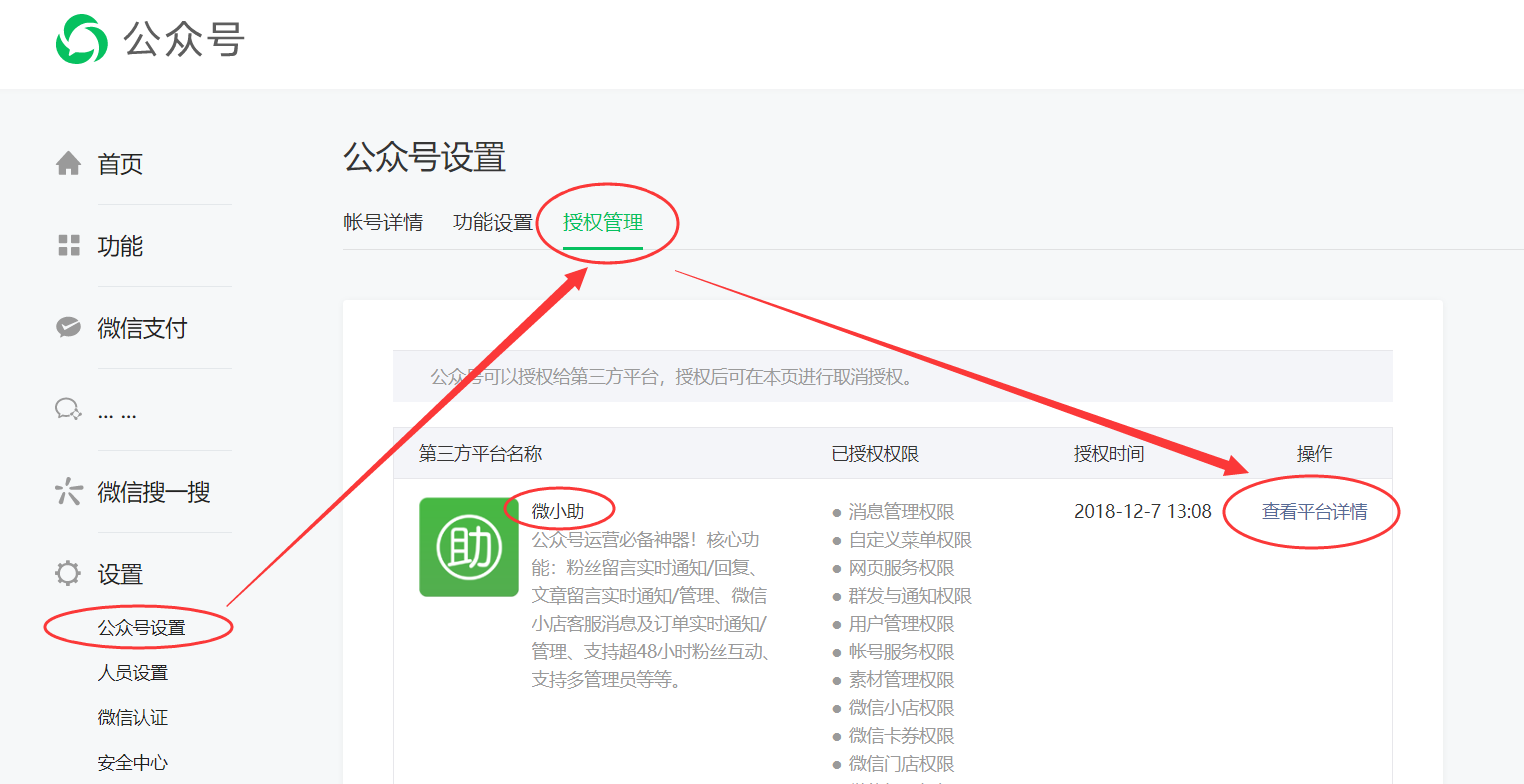Click the 操作 column header
The height and width of the screenshot is (784, 1524).
(x=1314, y=453)
